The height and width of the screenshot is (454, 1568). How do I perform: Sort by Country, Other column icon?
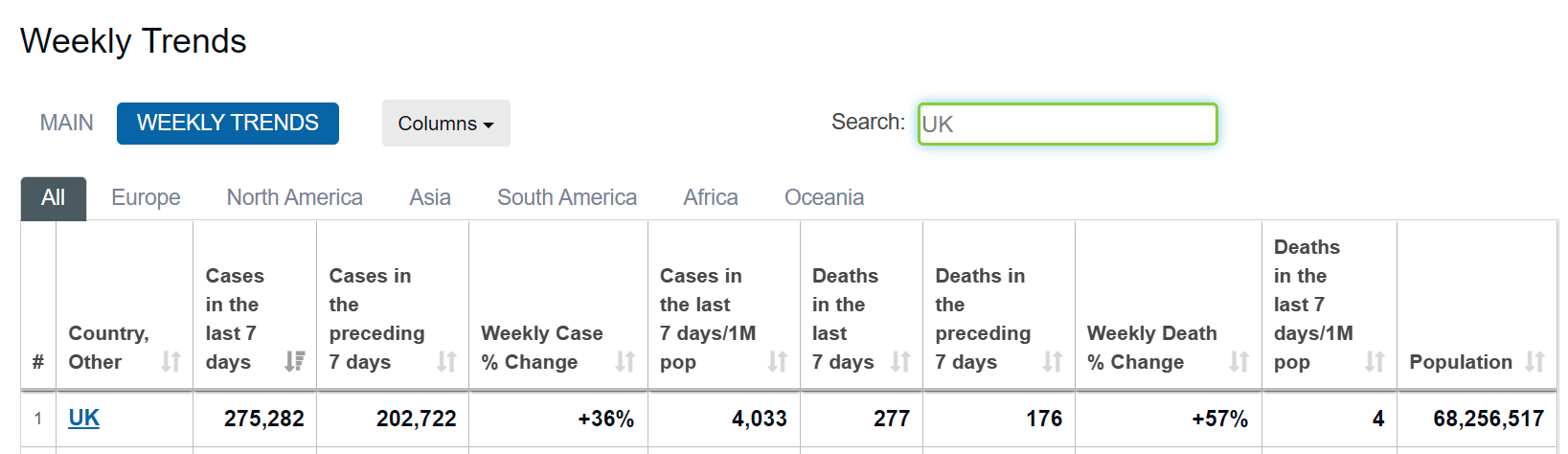tap(170, 361)
